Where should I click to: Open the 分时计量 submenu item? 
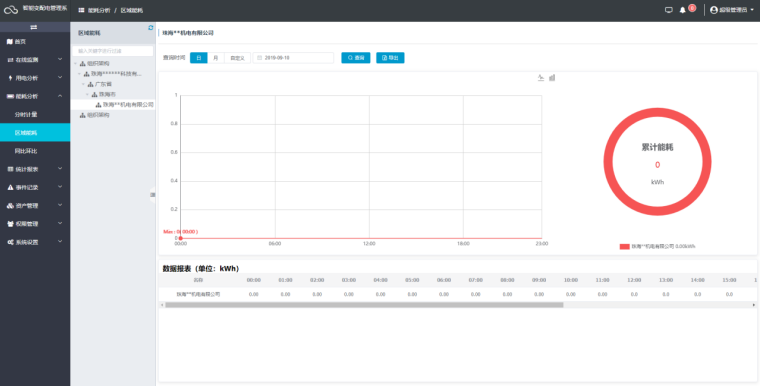click(x=35, y=115)
